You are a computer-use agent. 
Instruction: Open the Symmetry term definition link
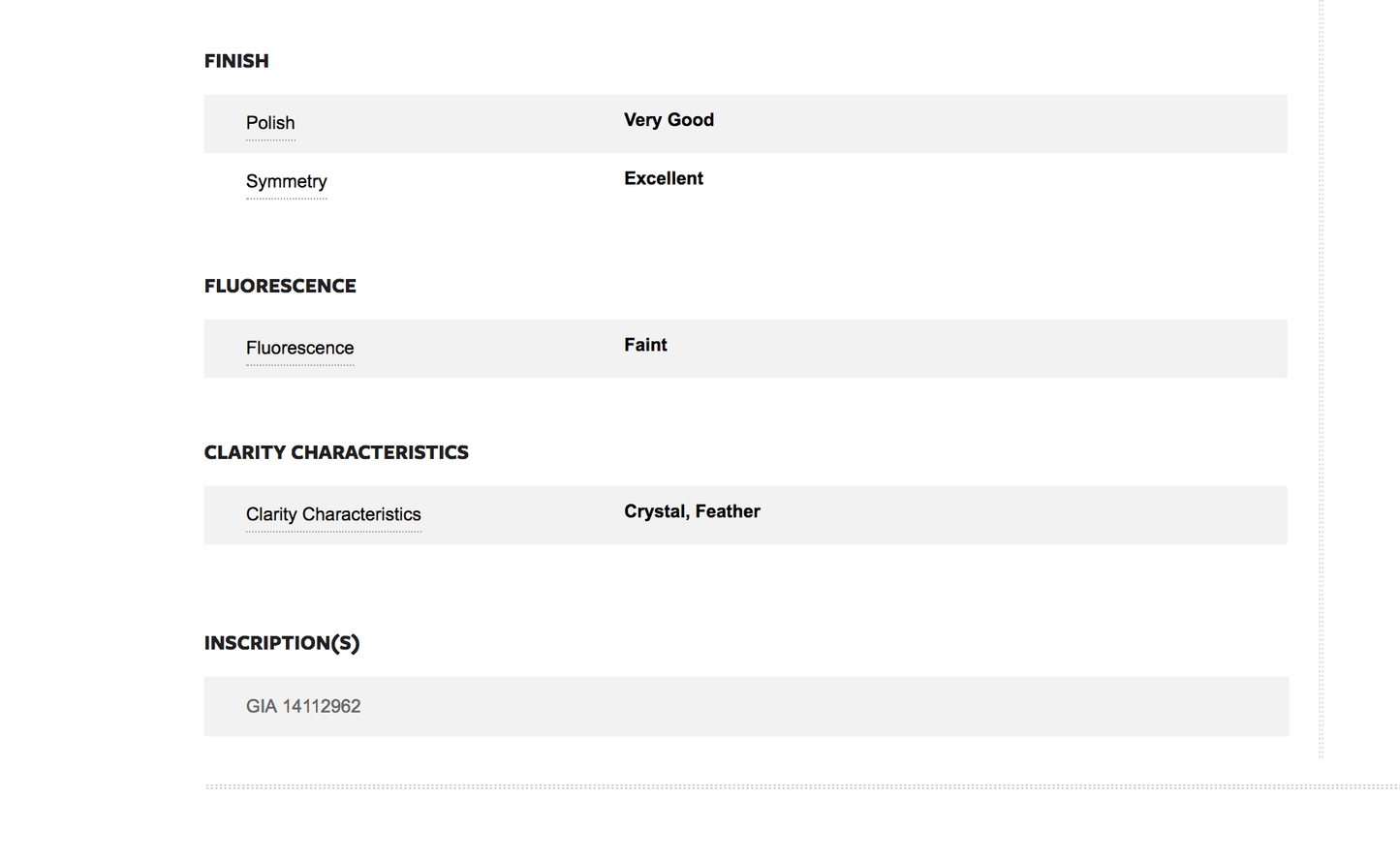[x=287, y=181]
